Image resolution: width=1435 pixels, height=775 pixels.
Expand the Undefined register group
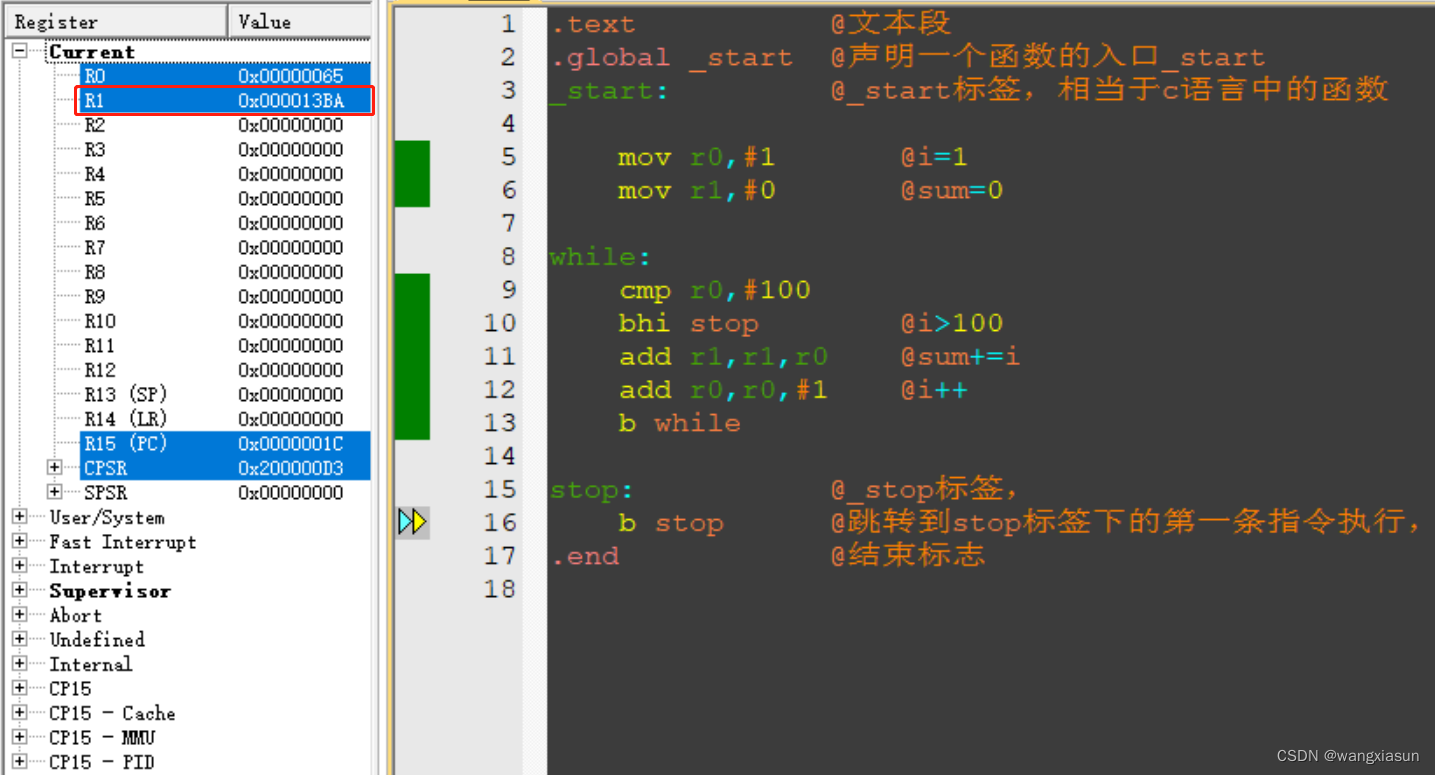click(x=19, y=639)
